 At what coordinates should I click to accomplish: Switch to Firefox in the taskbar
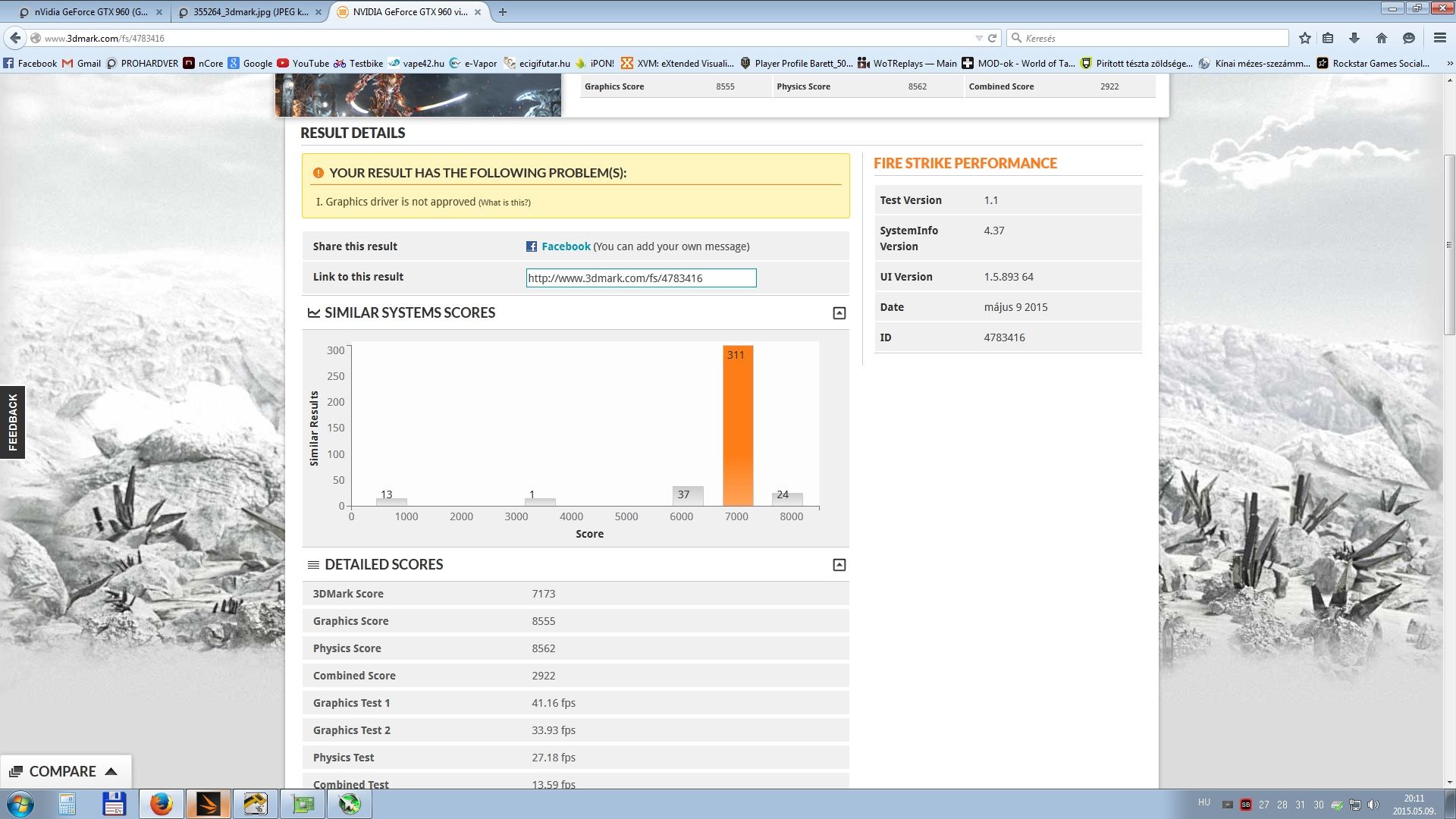coord(161,804)
